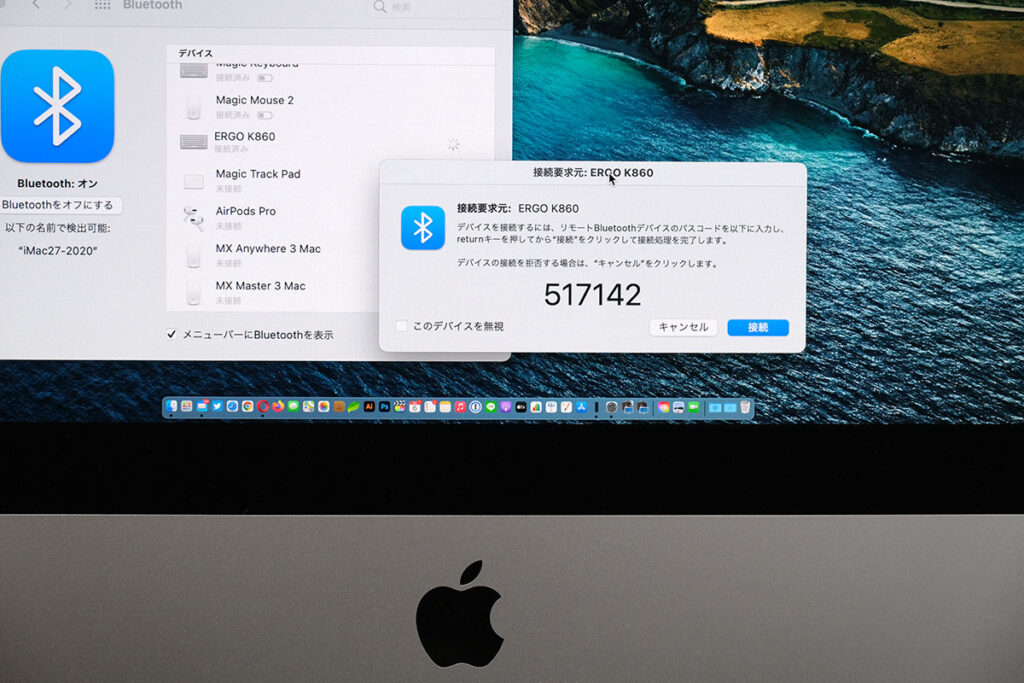The image size is (1024, 683).
Task: Open the Mail app in Dock
Action: (202, 406)
